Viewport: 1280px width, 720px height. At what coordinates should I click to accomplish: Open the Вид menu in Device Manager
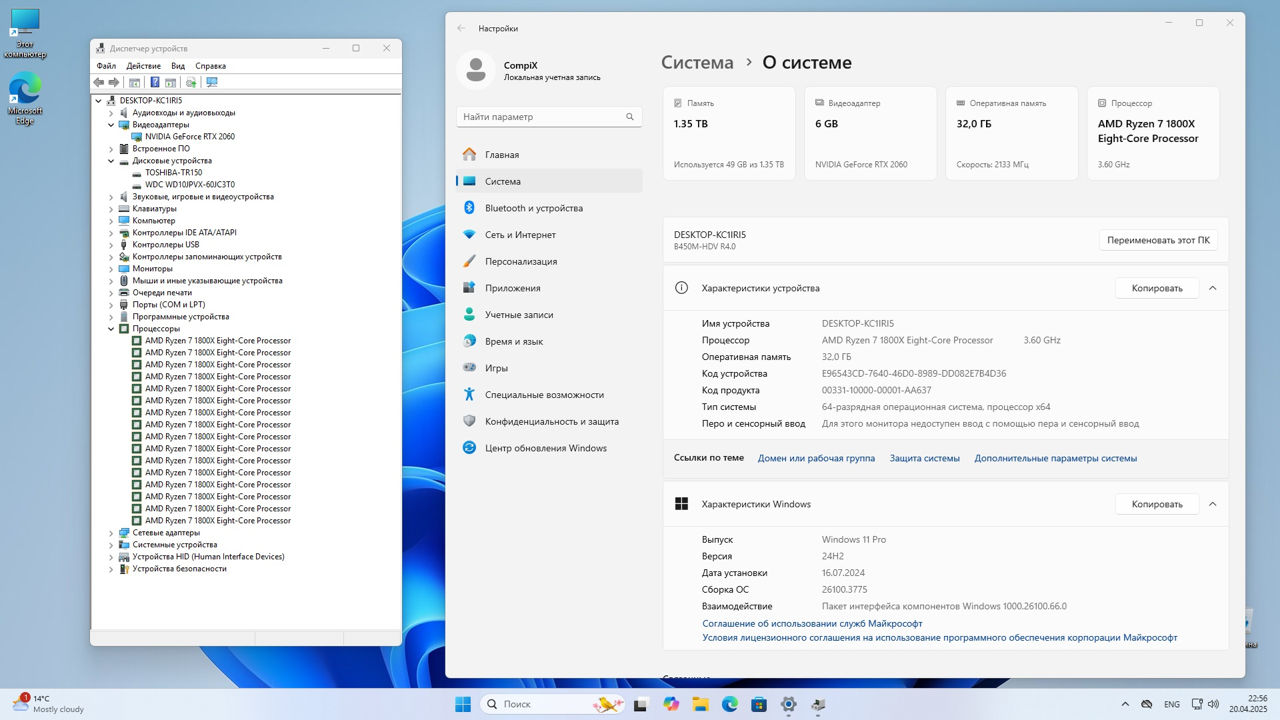click(x=178, y=66)
